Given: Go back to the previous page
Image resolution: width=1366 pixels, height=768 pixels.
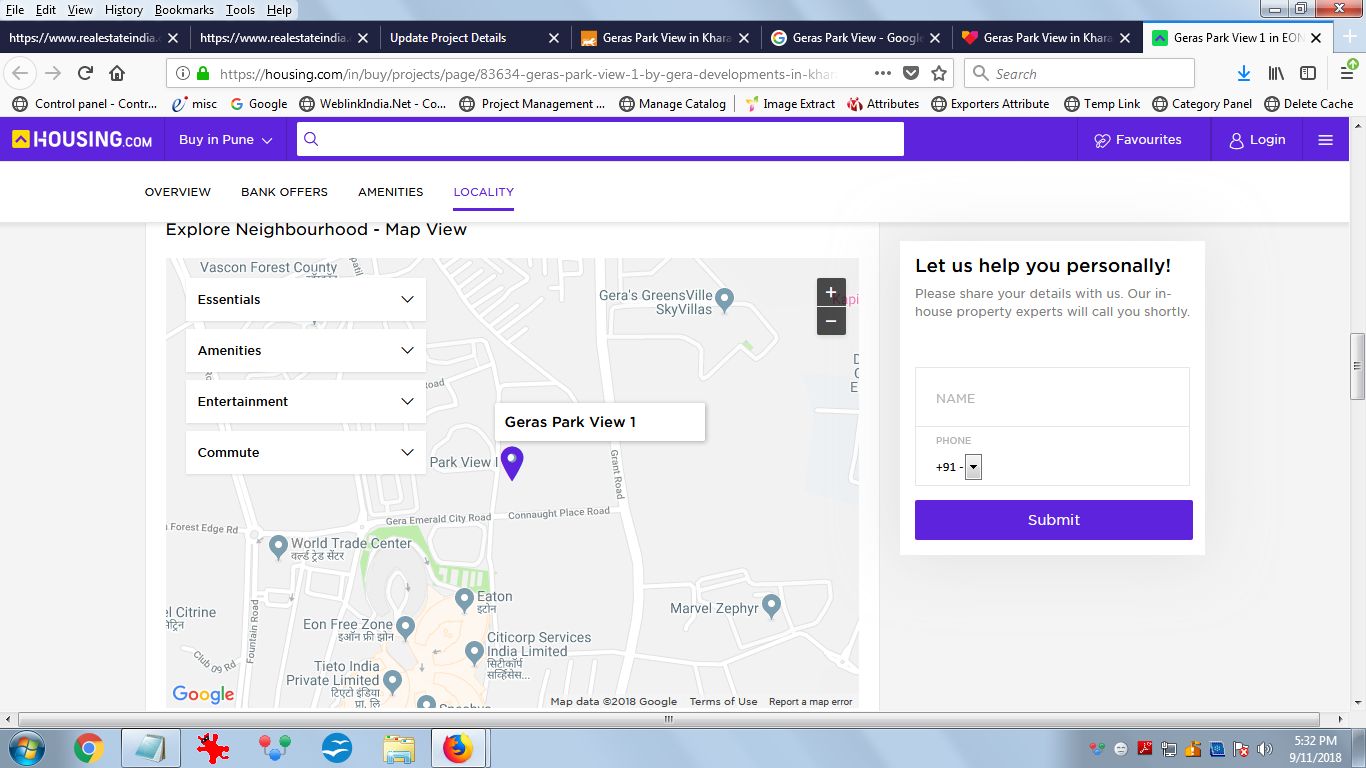Looking at the screenshot, I should (21, 73).
